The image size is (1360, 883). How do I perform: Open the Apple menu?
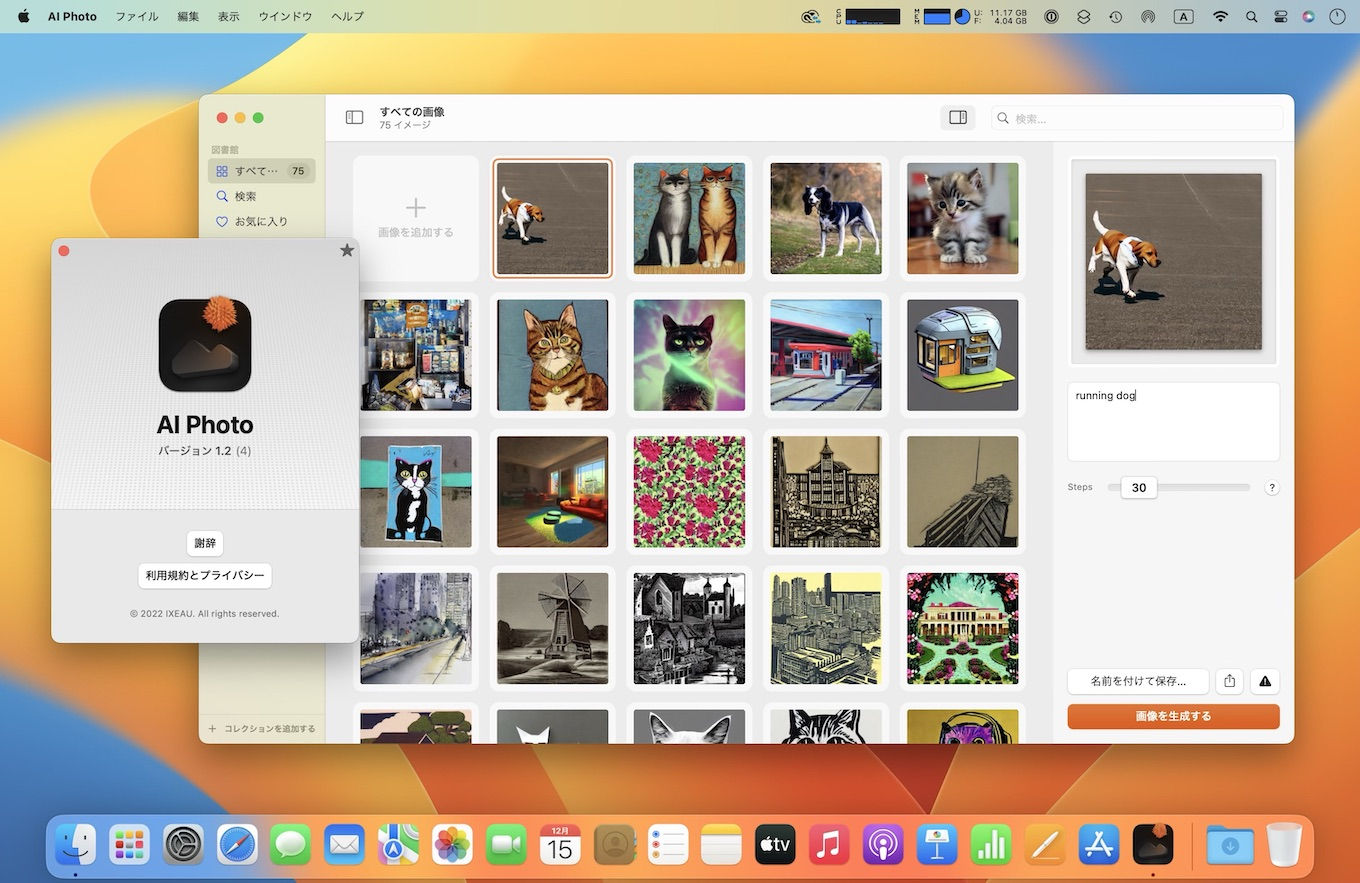tap(23, 17)
